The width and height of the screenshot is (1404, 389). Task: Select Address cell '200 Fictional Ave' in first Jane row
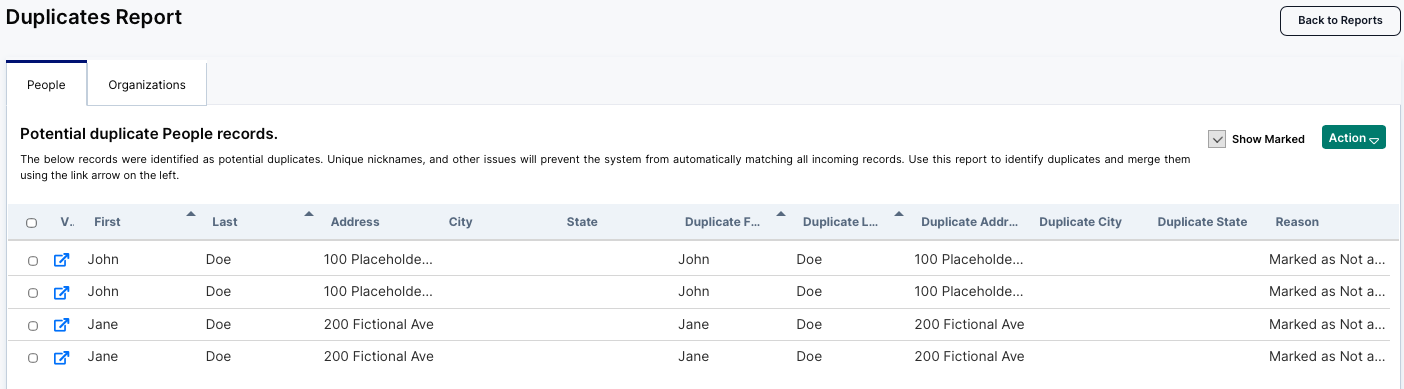point(379,325)
